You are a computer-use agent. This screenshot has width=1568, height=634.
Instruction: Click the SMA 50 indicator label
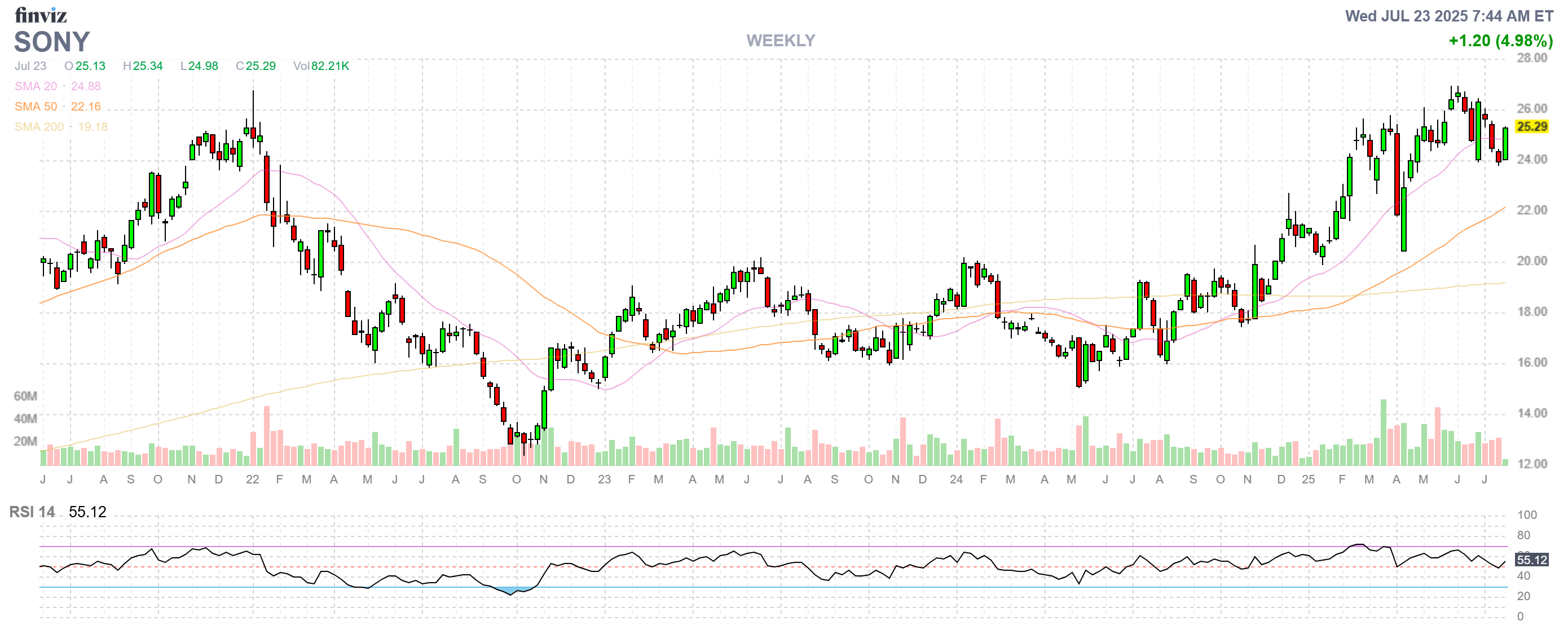[x=36, y=107]
